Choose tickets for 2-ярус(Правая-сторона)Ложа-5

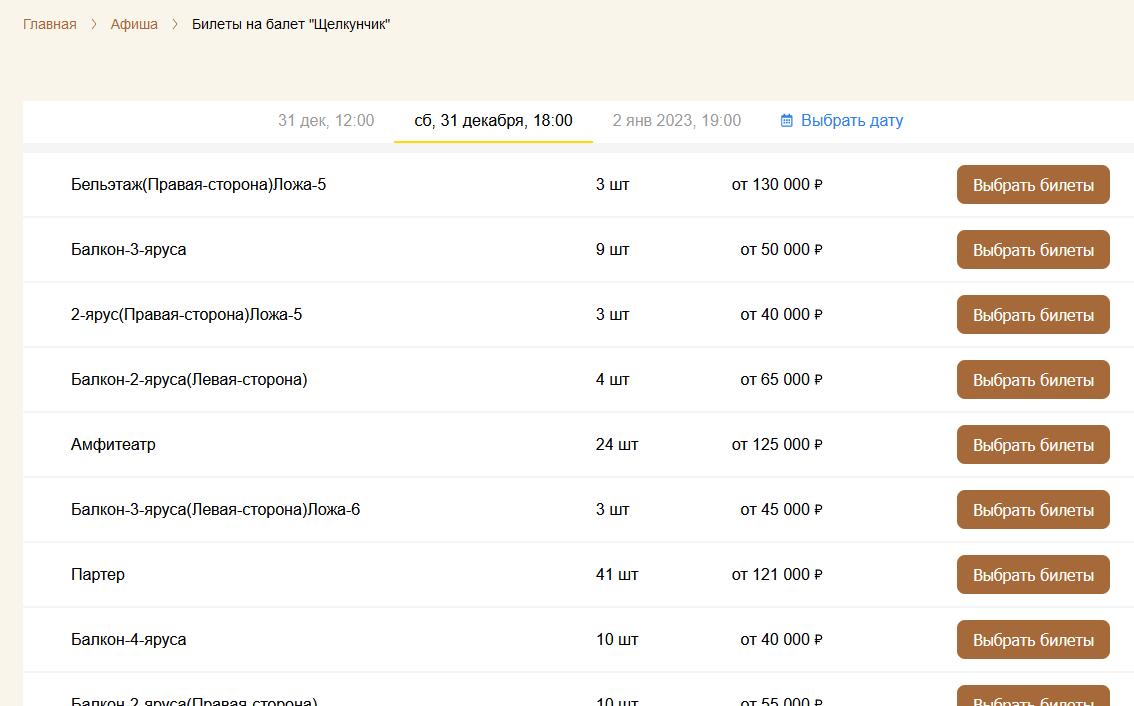pos(1033,315)
